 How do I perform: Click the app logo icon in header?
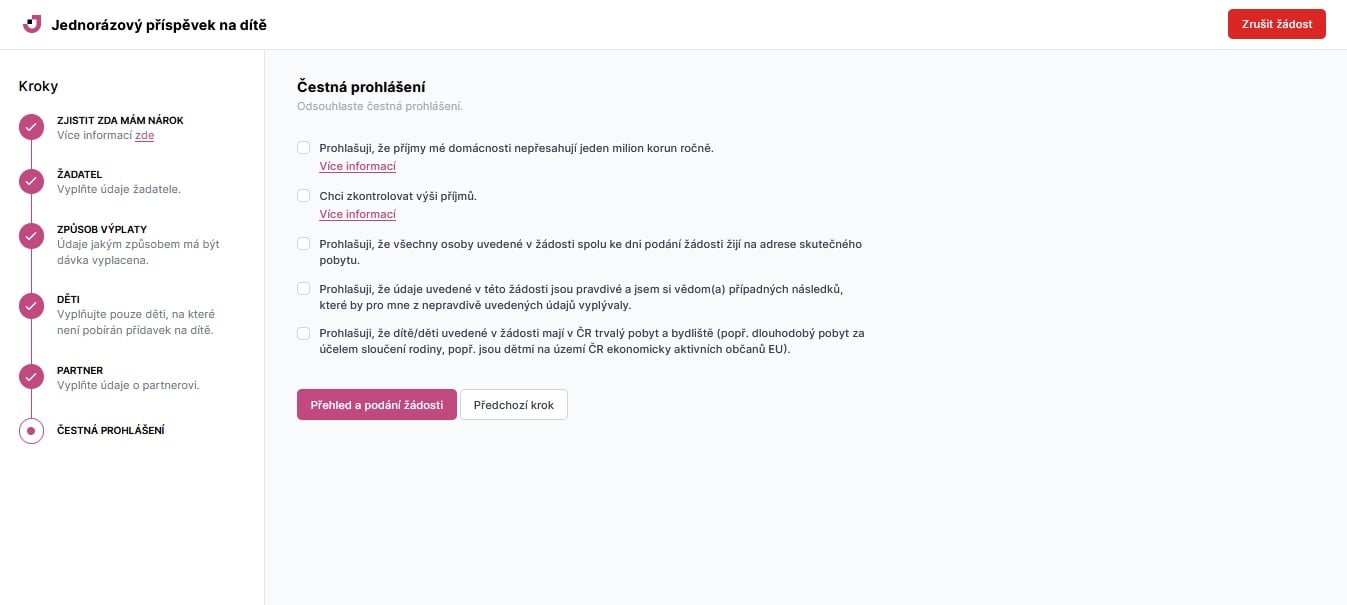[32, 24]
